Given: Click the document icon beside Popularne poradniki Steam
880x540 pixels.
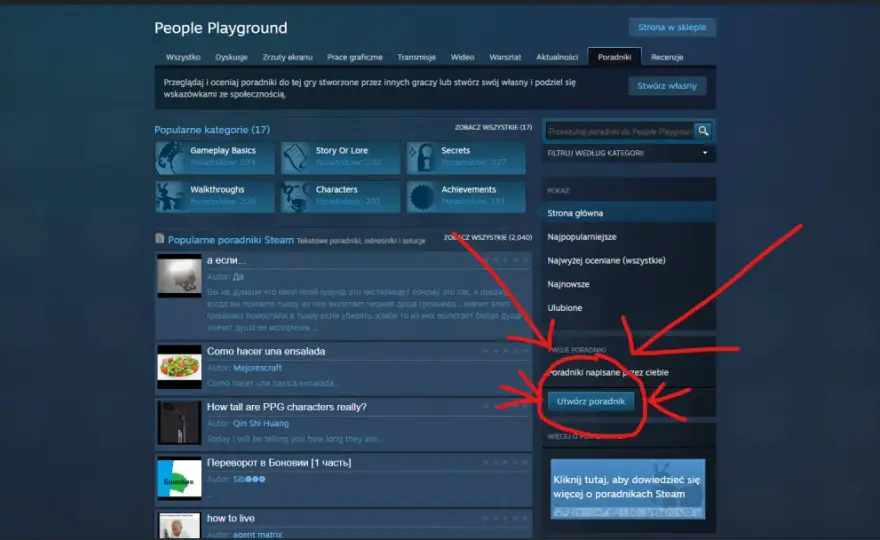Looking at the screenshot, I should click(x=159, y=239).
